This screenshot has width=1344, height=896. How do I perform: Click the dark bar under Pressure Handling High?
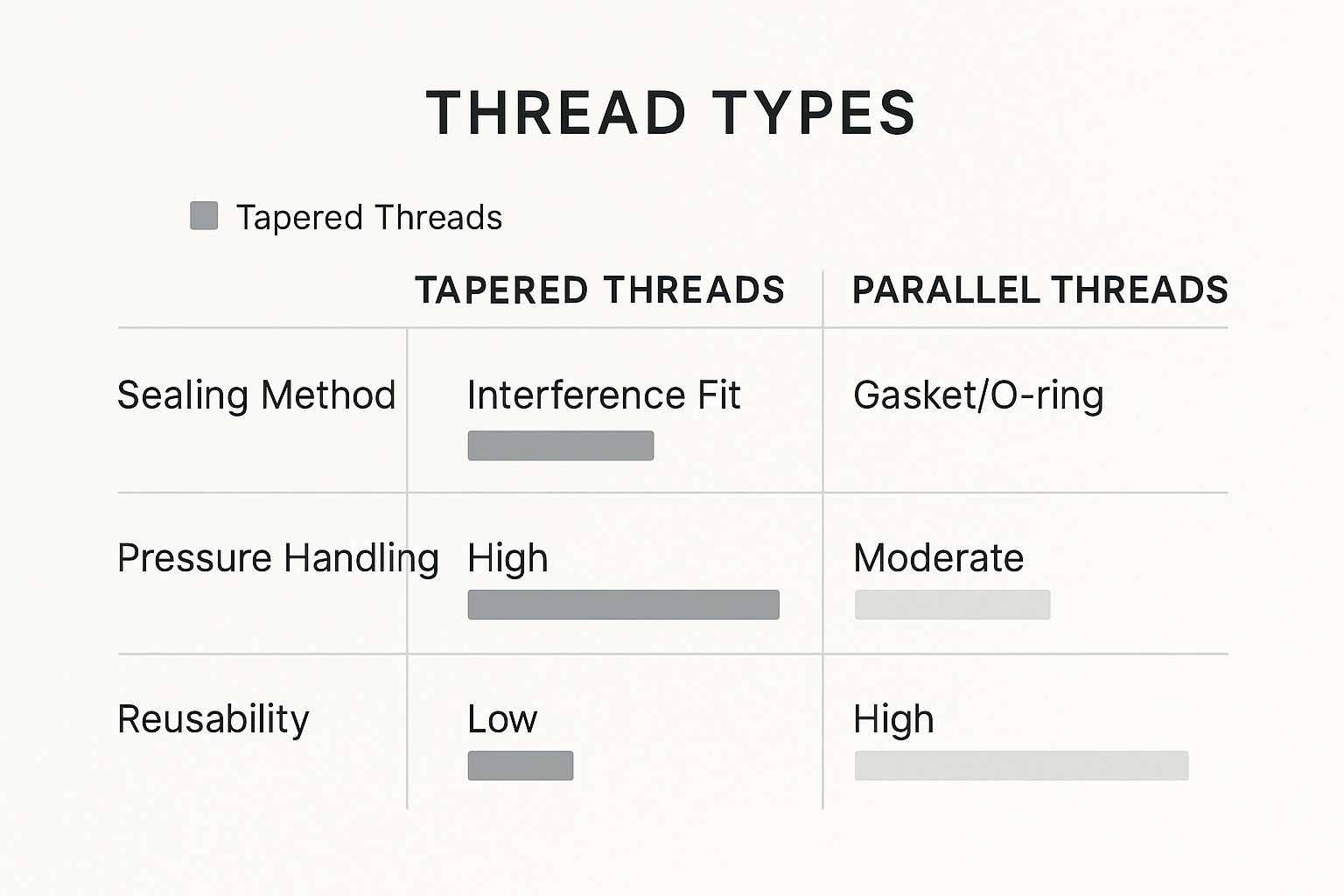(623, 605)
